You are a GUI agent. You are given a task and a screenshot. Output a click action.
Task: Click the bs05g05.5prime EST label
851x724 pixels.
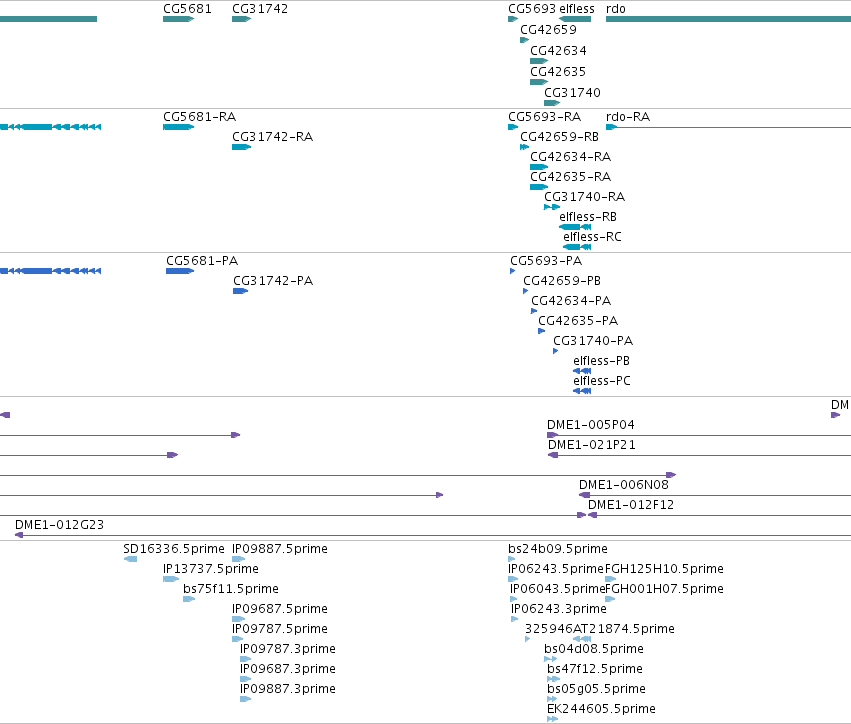pos(596,690)
